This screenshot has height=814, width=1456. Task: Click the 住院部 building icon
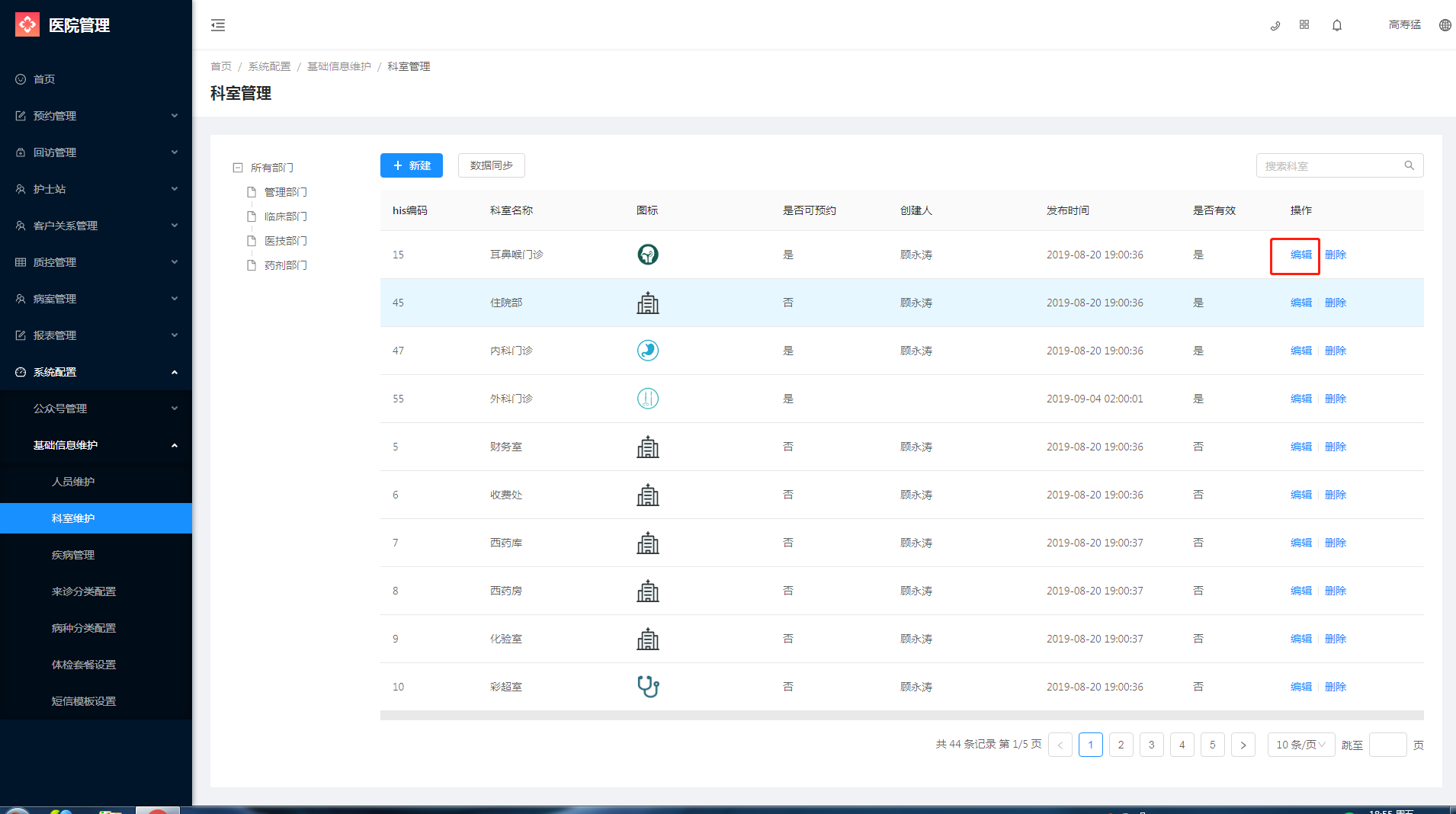[648, 303]
